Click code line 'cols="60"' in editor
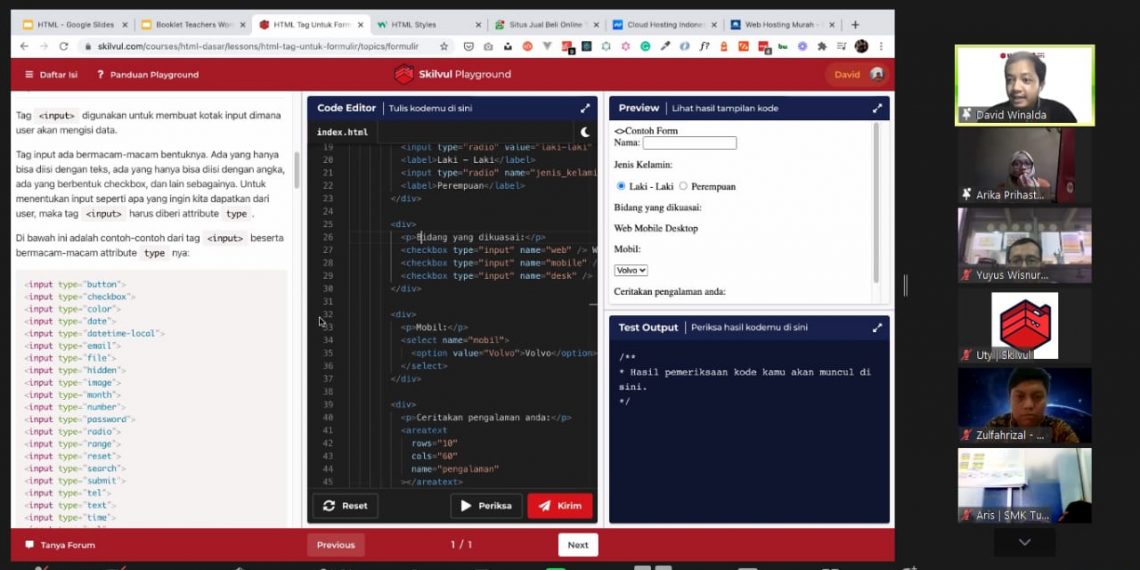 click(x=434, y=456)
